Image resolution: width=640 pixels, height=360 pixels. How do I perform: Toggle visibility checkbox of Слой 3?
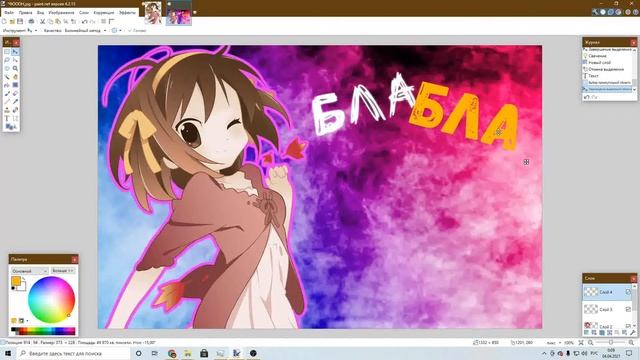point(628,309)
